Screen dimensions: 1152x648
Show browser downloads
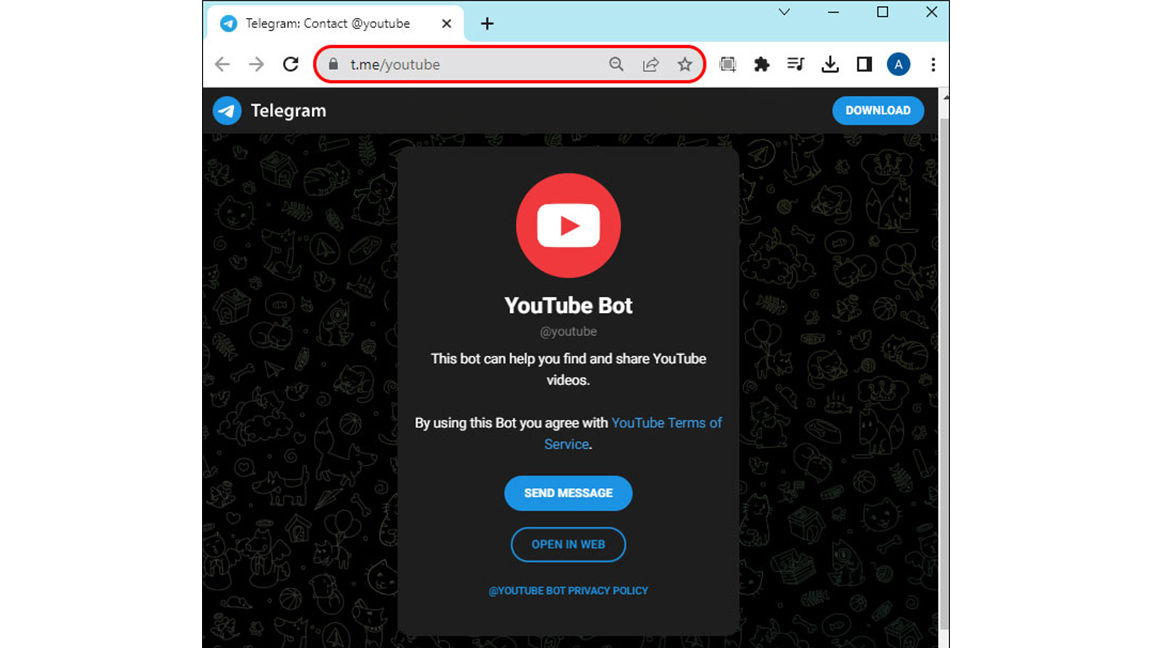tap(830, 65)
